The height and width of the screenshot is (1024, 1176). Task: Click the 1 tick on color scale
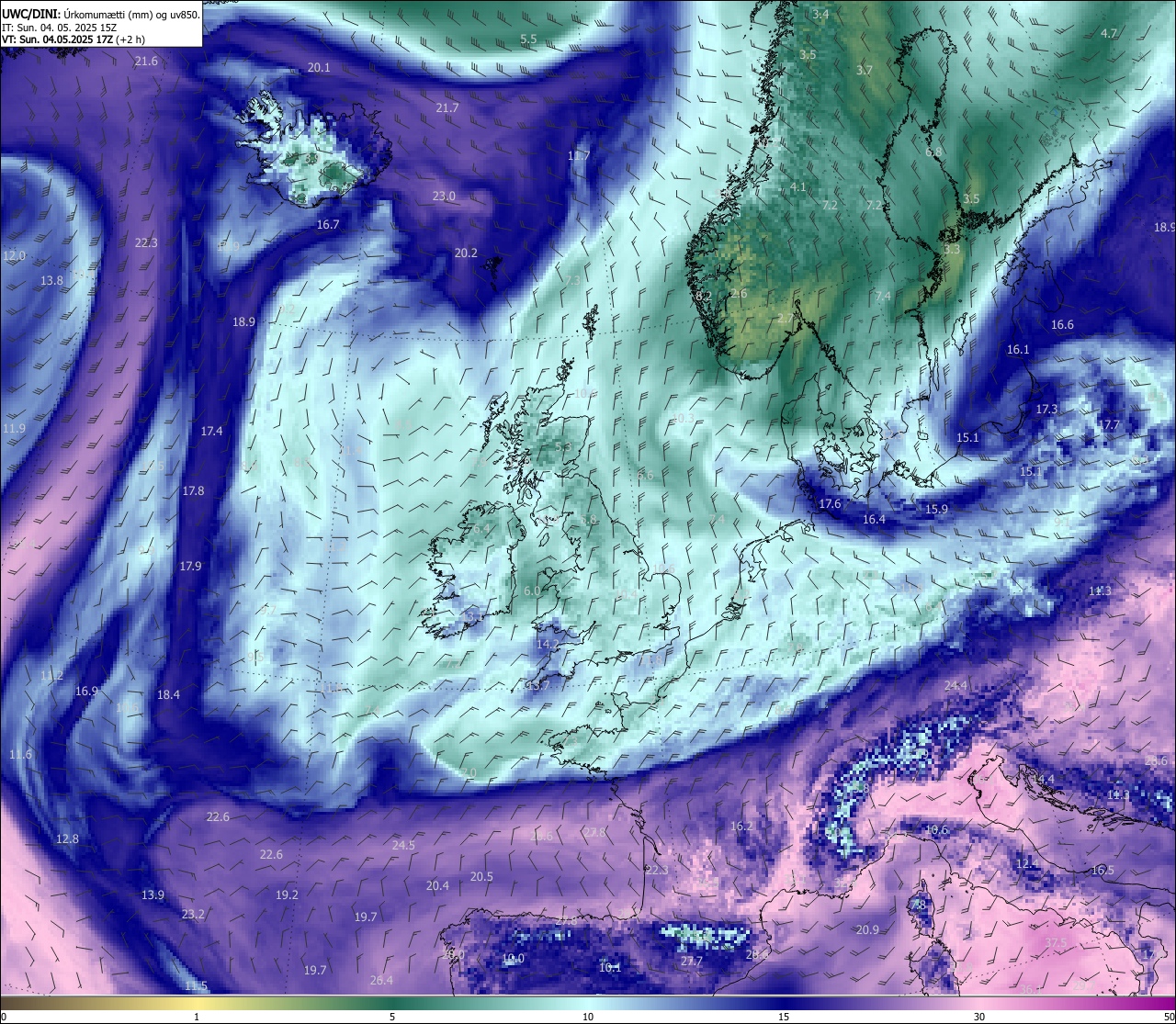tap(196, 1017)
